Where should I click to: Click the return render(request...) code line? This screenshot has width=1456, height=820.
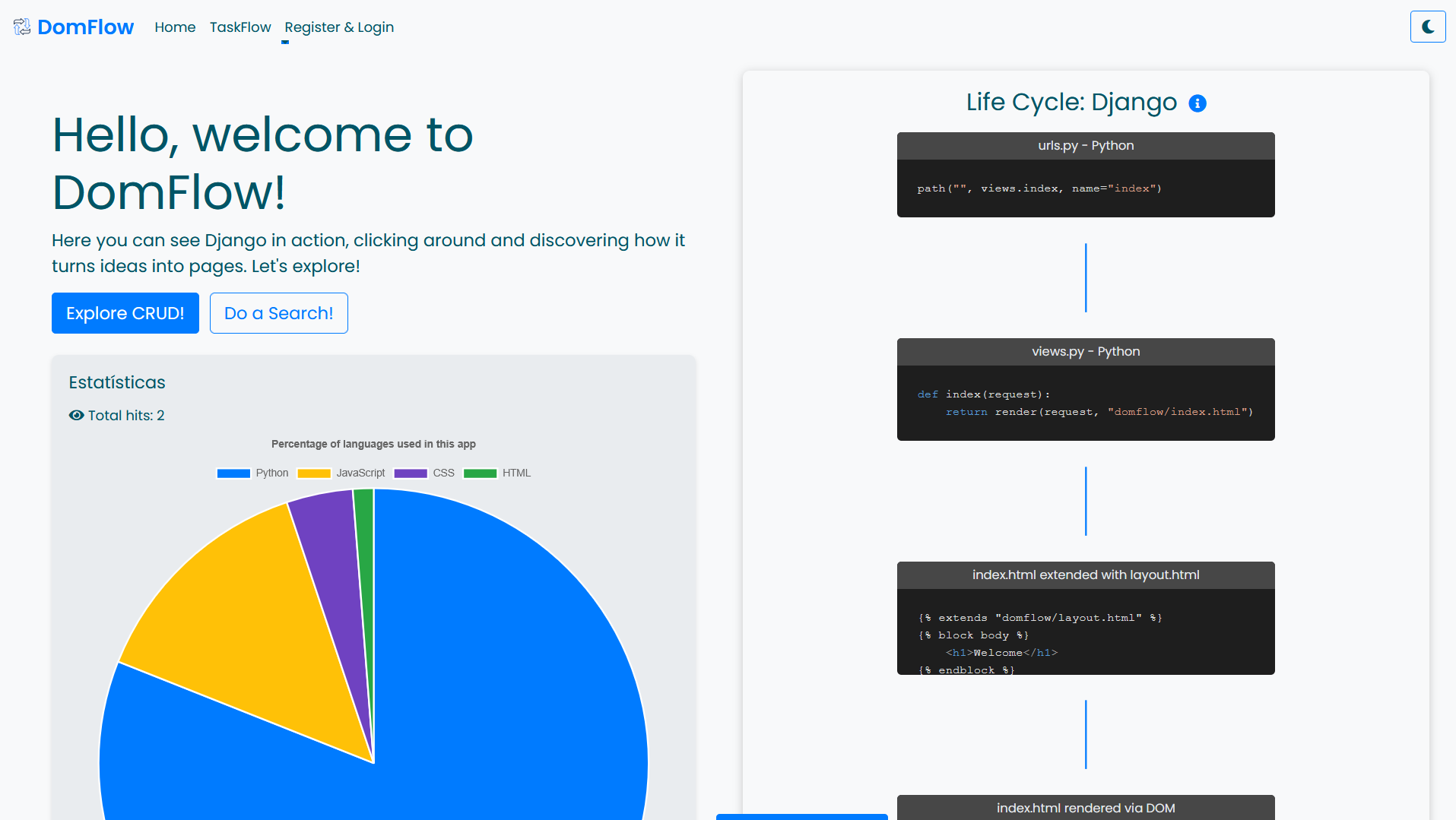tap(1099, 412)
